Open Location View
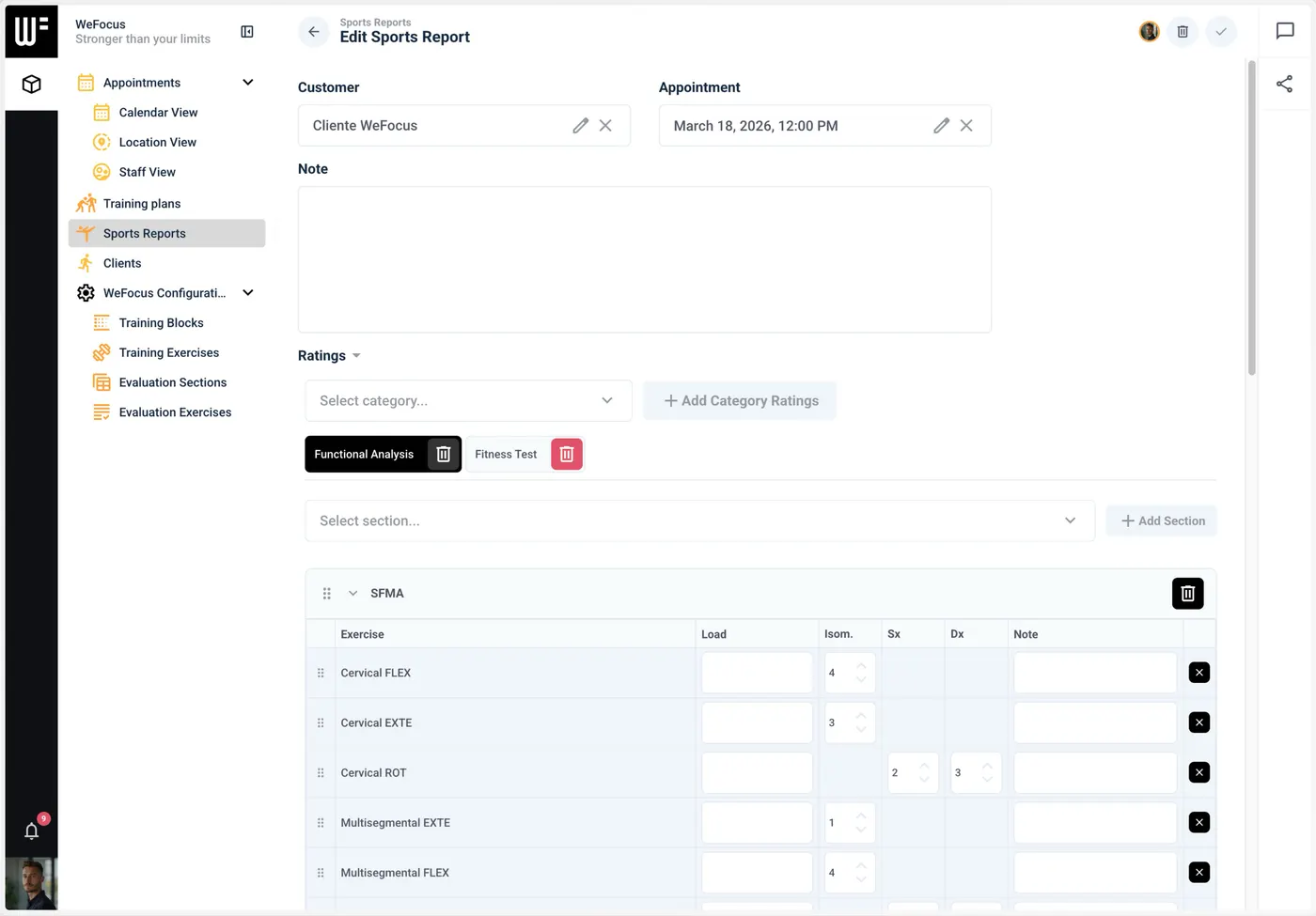This screenshot has width=1316, height=916. pyautogui.click(x=157, y=143)
